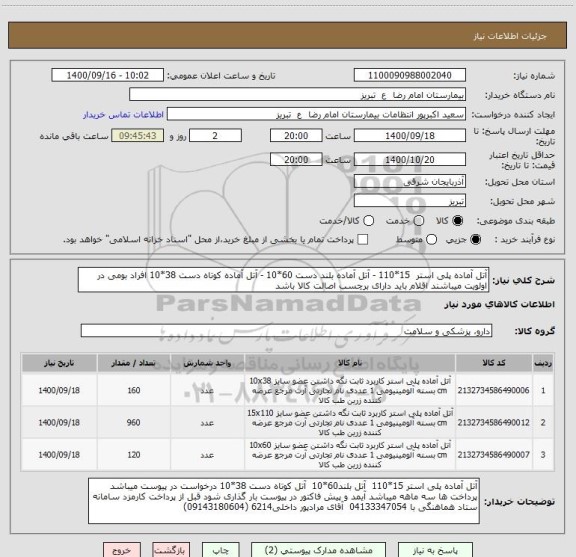
Task: Click the نام کالا column header
Action: click(x=350, y=363)
